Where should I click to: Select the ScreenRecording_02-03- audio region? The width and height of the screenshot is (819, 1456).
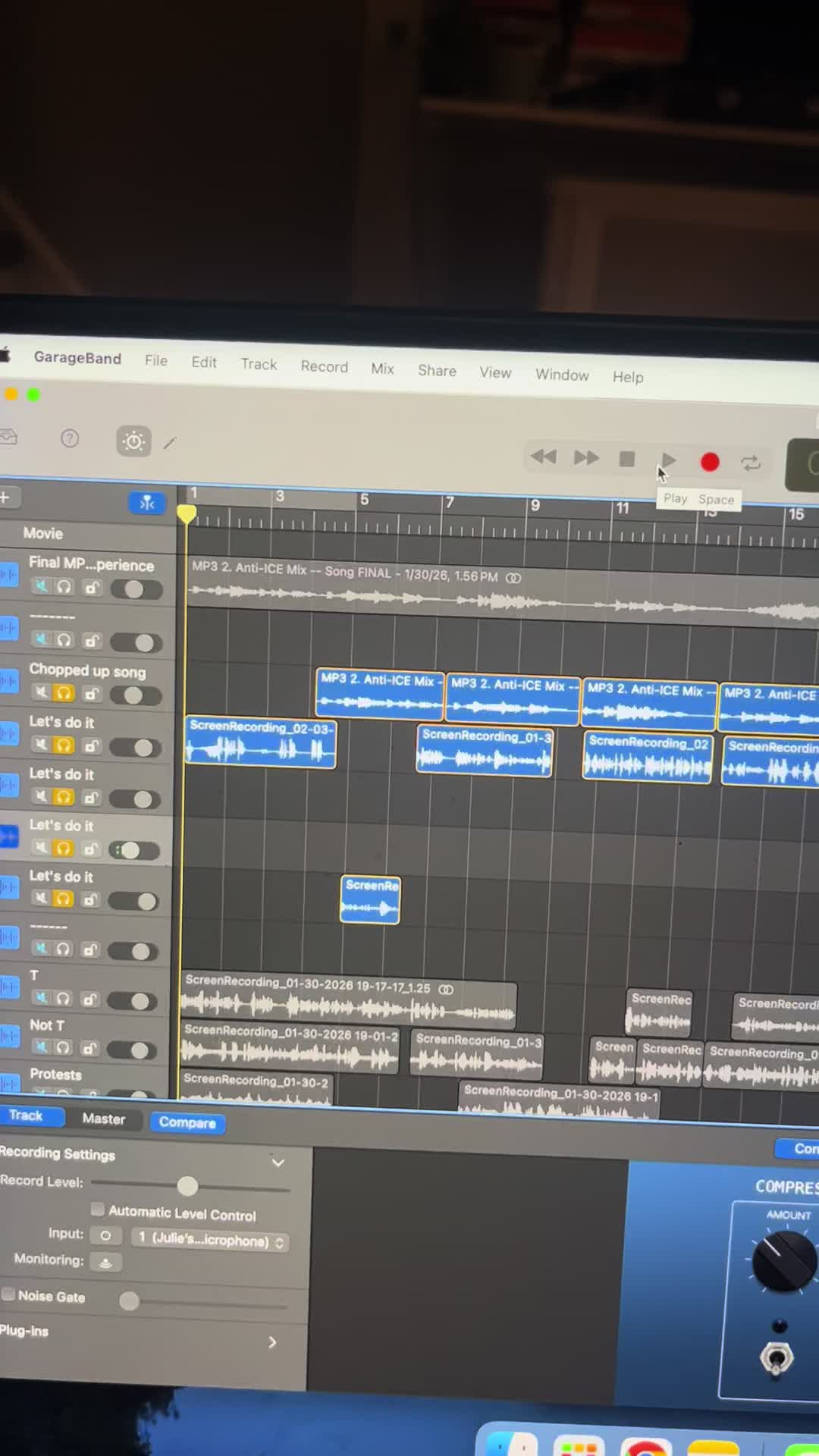click(260, 743)
